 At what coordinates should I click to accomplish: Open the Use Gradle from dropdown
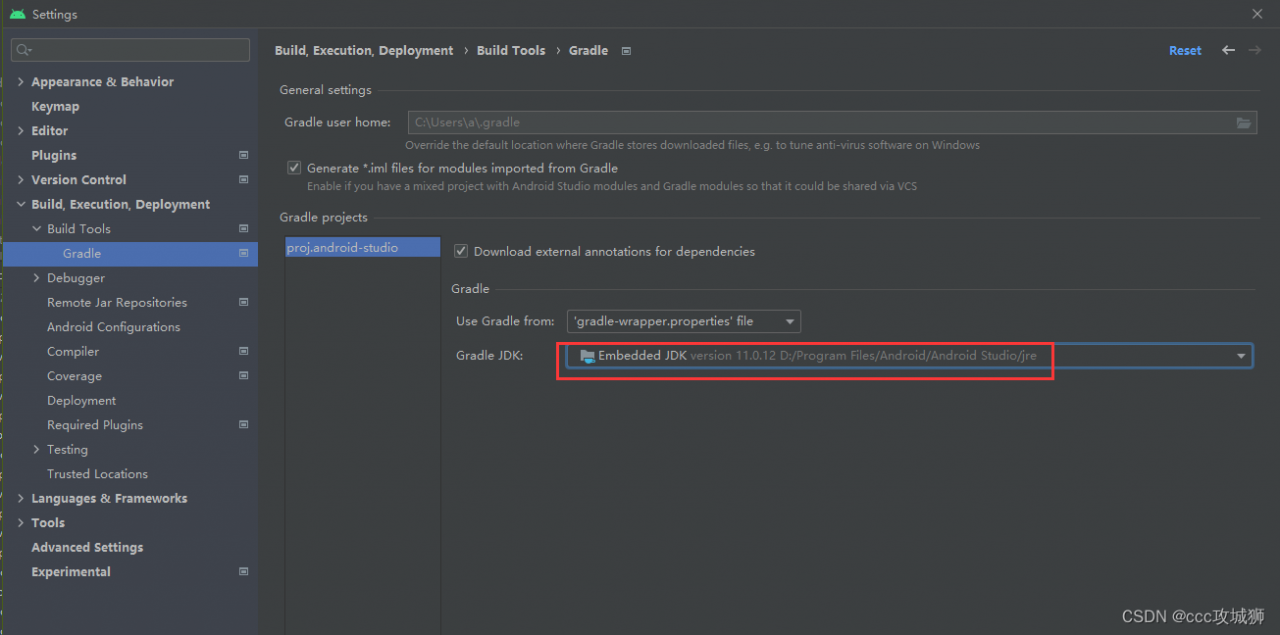pos(684,321)
